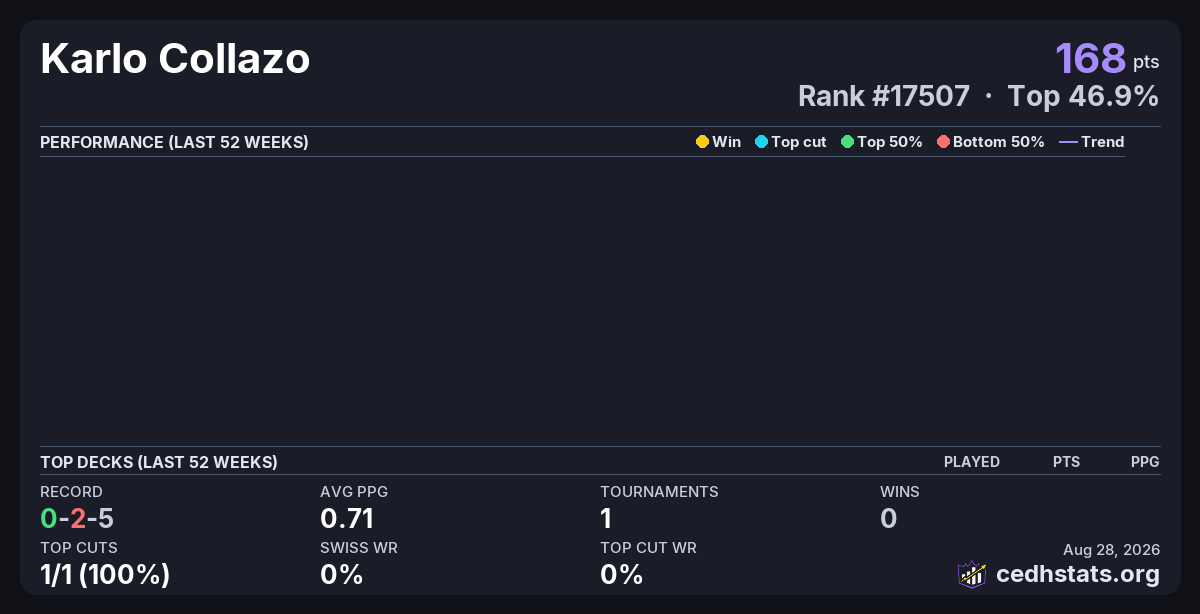This screenshot has width=1200, height=614.
Task: Click the cyan Top cut legend dot
Action: point(761,142)
